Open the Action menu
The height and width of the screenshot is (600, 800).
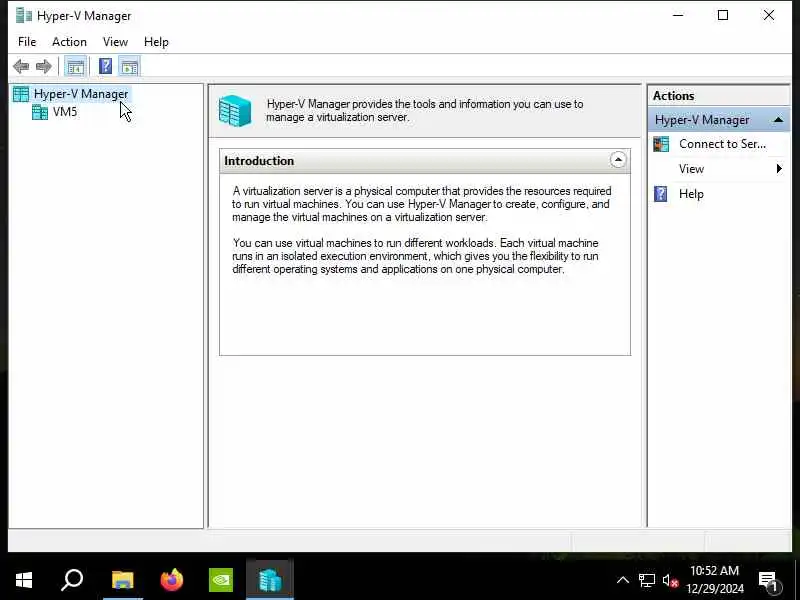(x=69, y=42)
